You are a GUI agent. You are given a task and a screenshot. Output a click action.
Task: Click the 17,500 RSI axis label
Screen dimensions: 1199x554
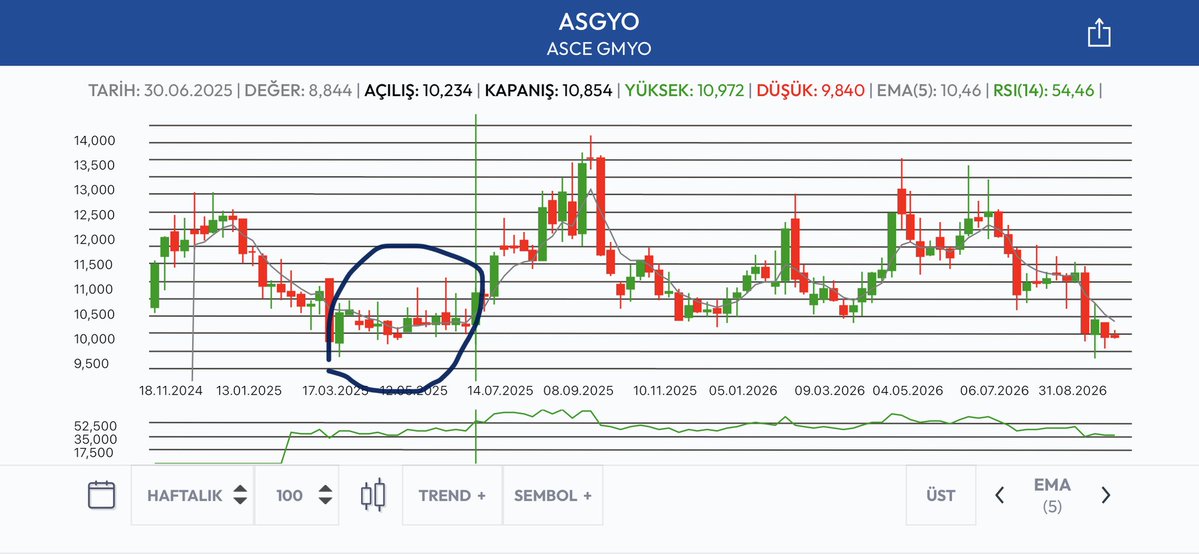[x=97, y=452]
